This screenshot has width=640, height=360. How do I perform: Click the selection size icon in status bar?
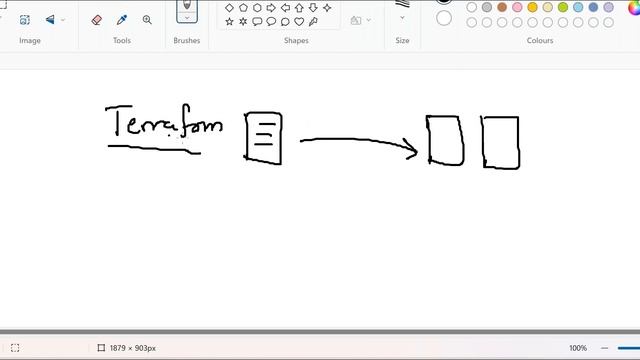(x=15, y=348)
